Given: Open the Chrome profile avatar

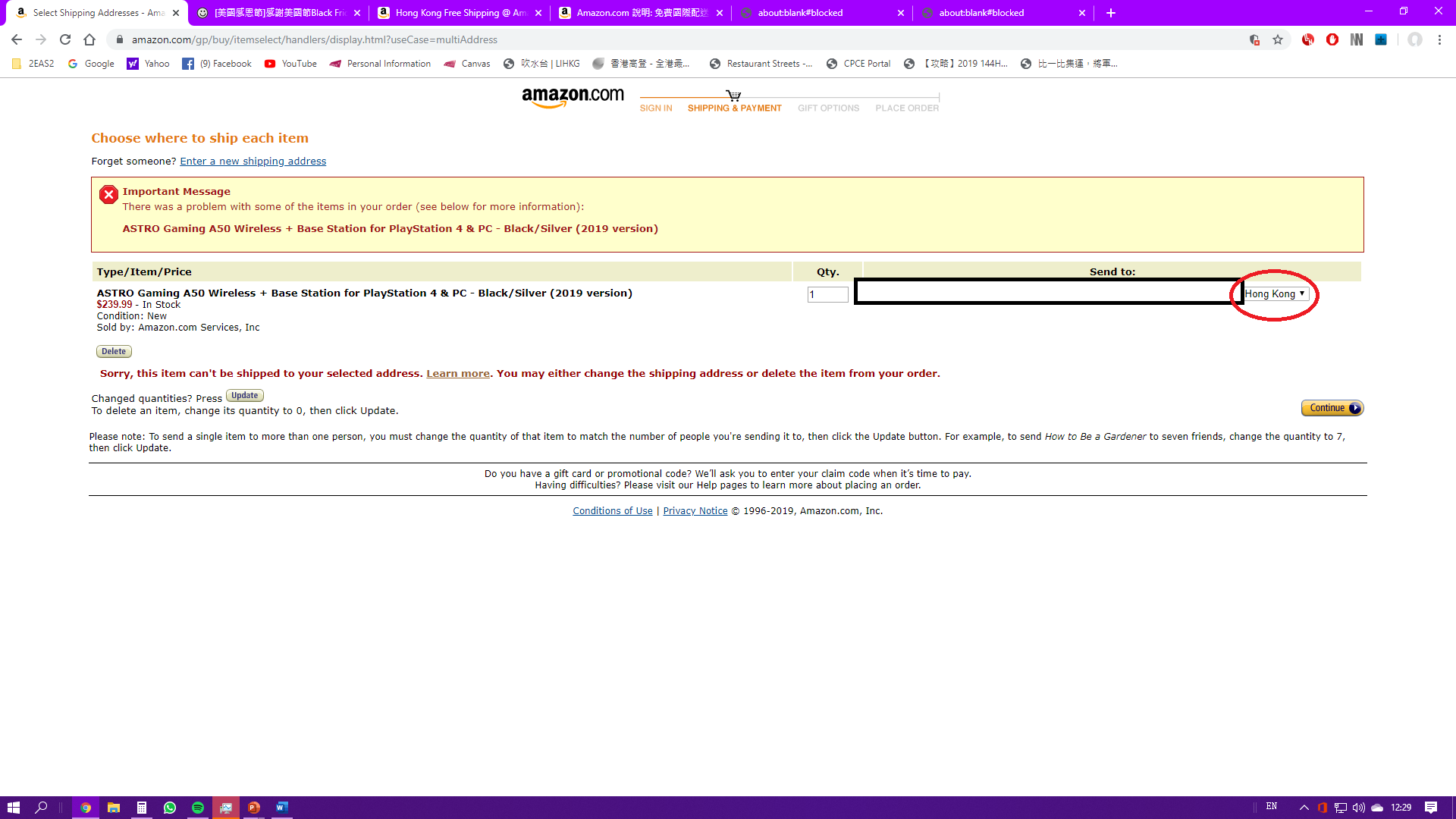Looking at the screenshot, I should [x=1415, y=39].
